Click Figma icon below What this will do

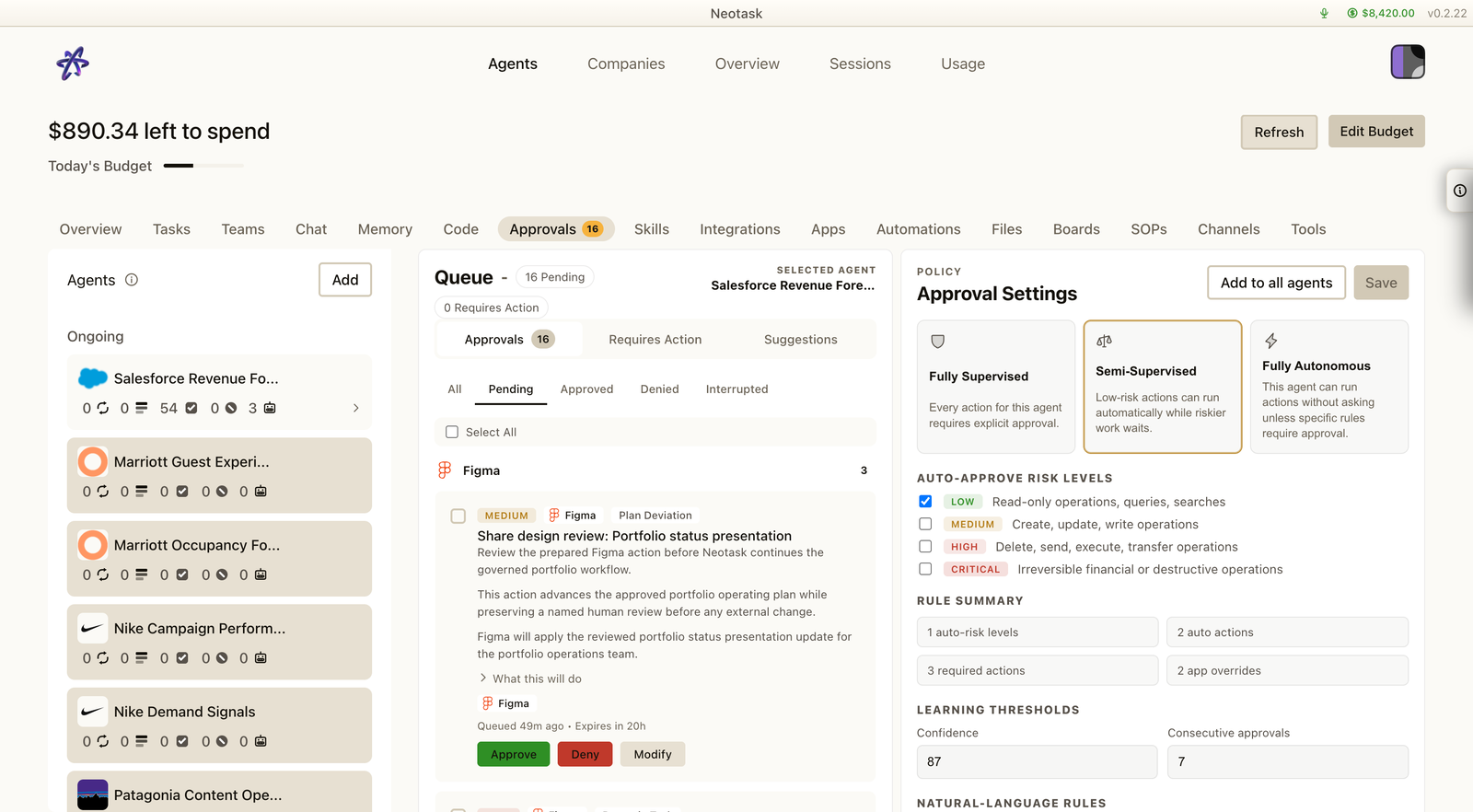(x=488, y=703)
